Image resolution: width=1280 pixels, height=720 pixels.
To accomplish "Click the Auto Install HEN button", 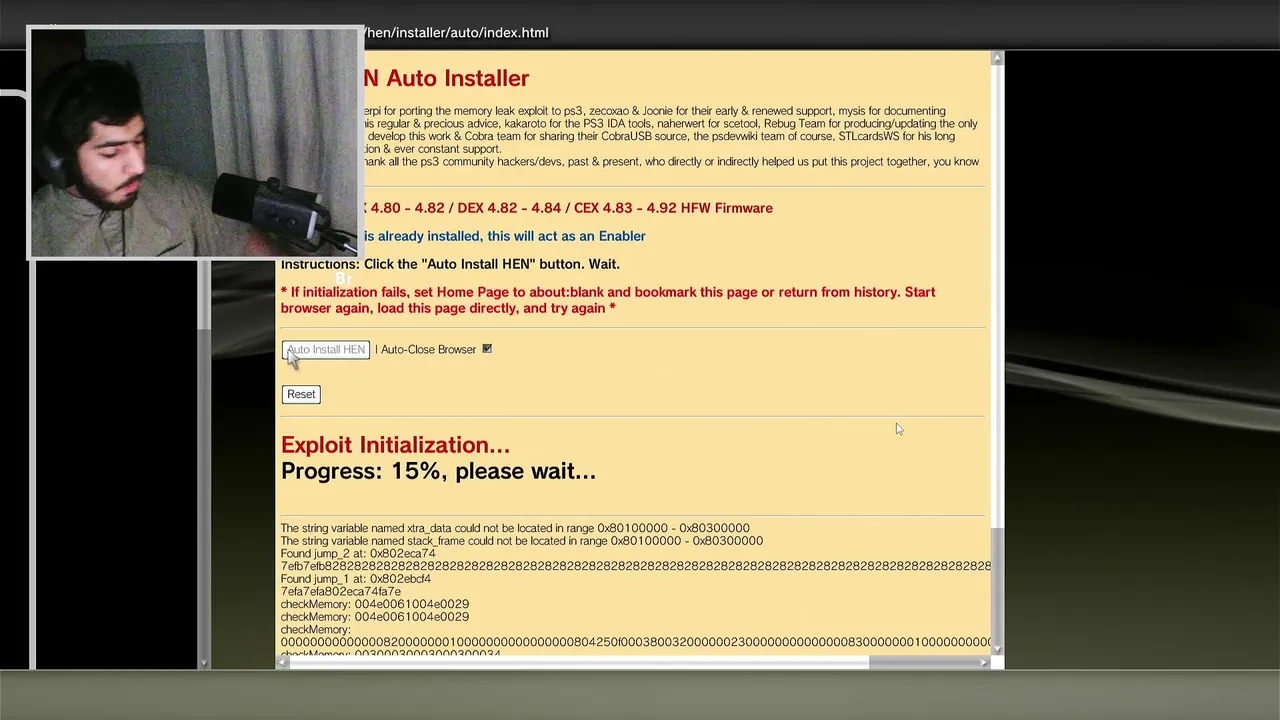I will click(x=325, y=350).
